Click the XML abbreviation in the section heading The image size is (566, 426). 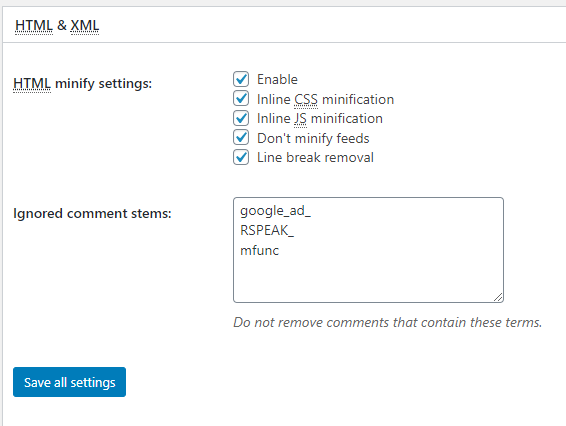[x=84, y=26]
